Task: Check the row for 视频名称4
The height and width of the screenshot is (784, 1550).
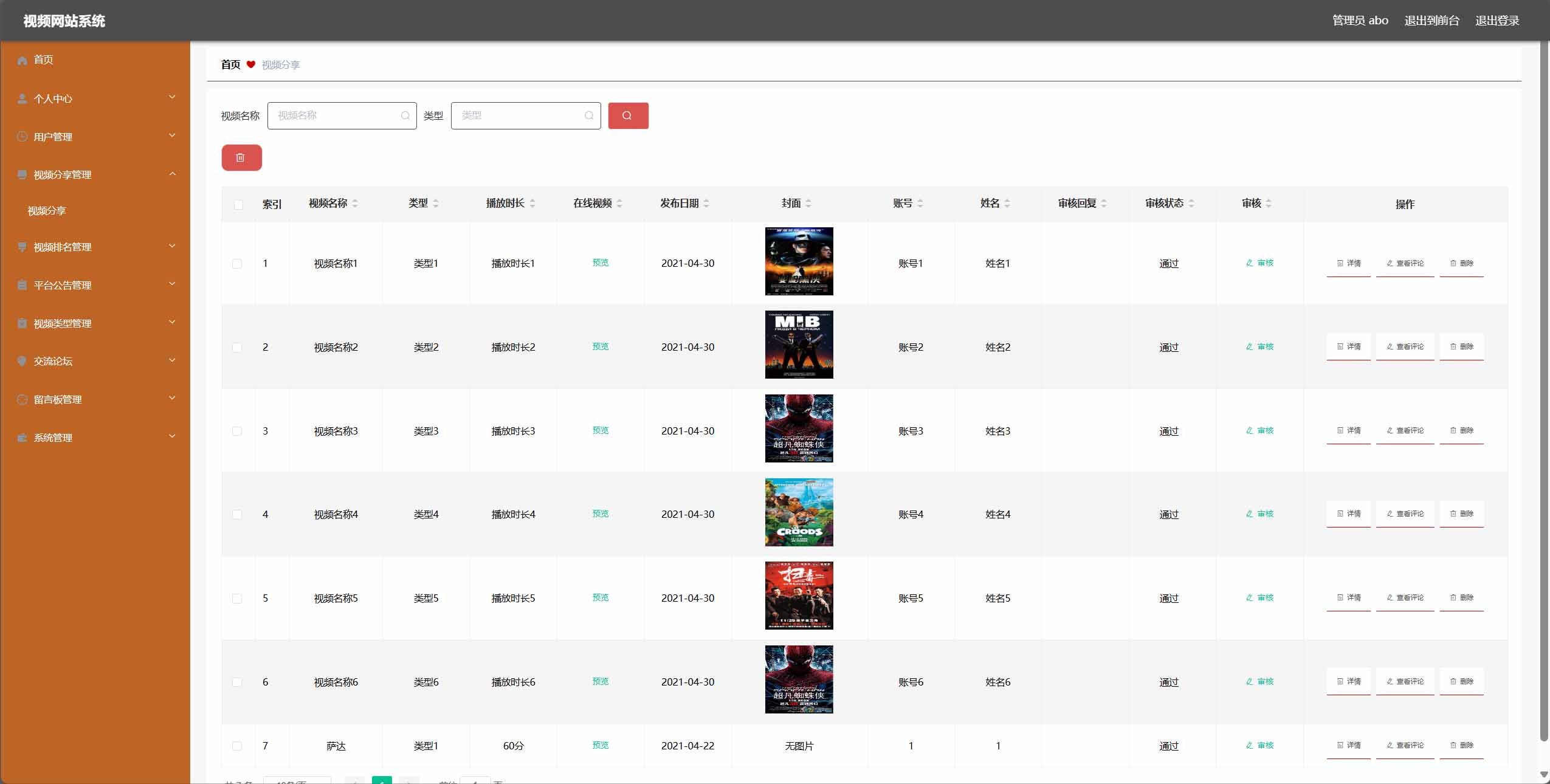Action: (237, 515)
